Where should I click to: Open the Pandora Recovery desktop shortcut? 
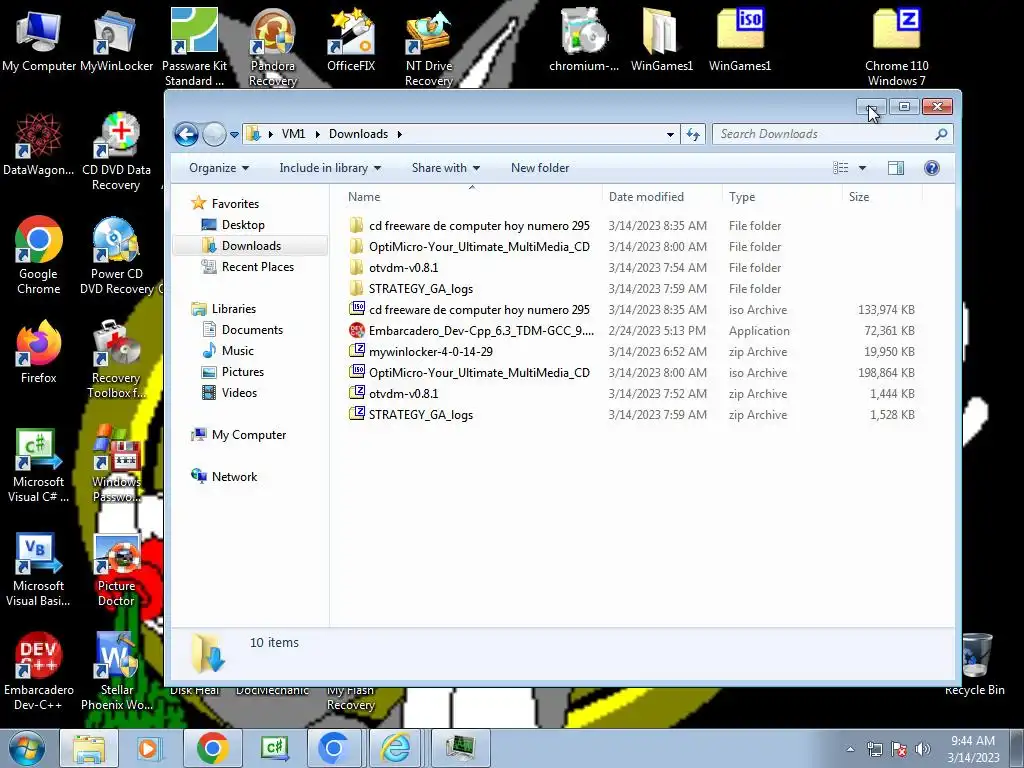click(272, 47)
